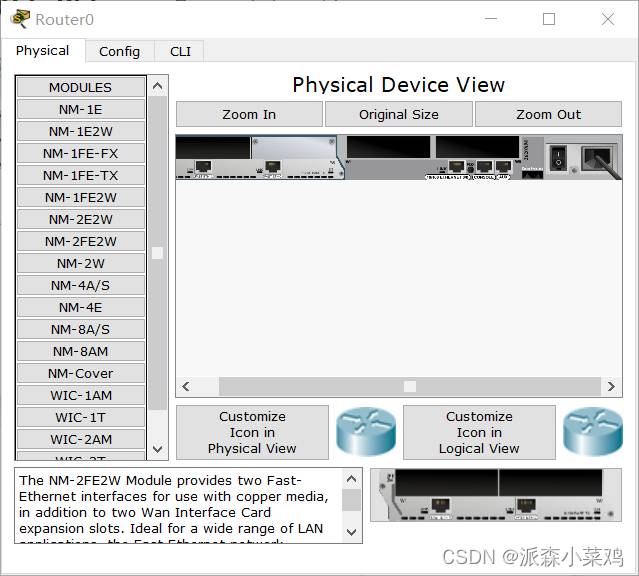Select the WIC-2AM module

81,439
